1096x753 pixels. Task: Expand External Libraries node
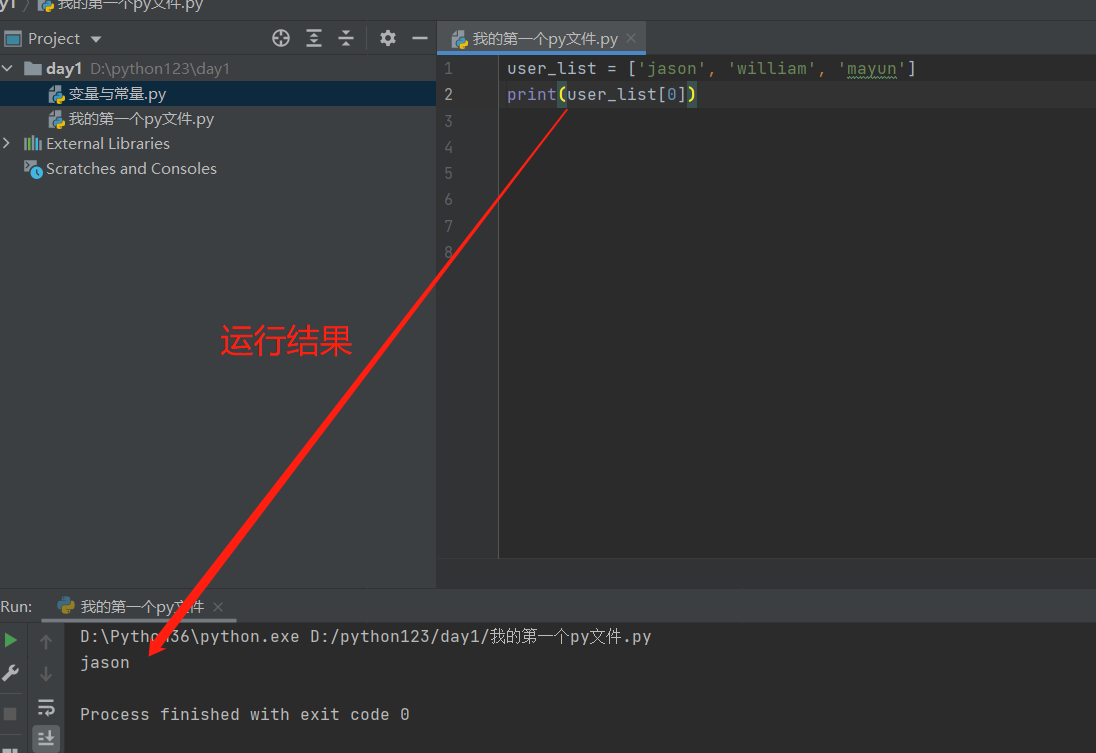point(8,144)
